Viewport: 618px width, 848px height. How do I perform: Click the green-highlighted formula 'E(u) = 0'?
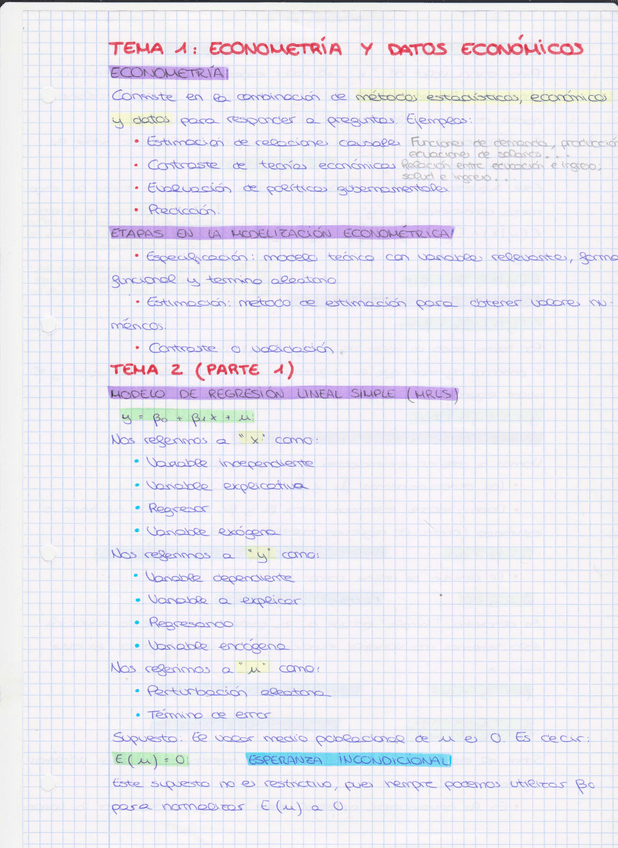point(150,760)
